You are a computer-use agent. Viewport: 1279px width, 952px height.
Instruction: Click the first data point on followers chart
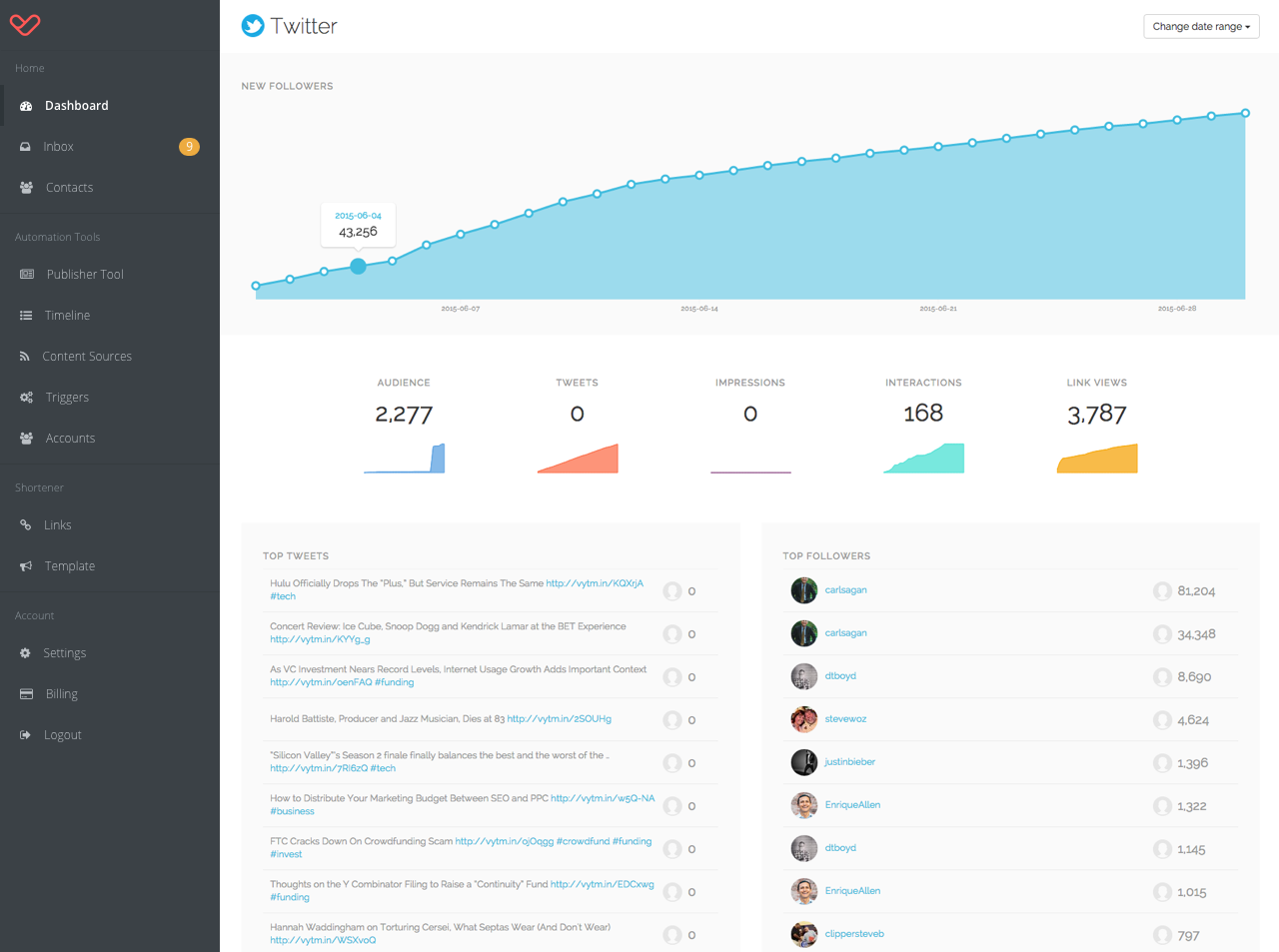tap(256, 286)
